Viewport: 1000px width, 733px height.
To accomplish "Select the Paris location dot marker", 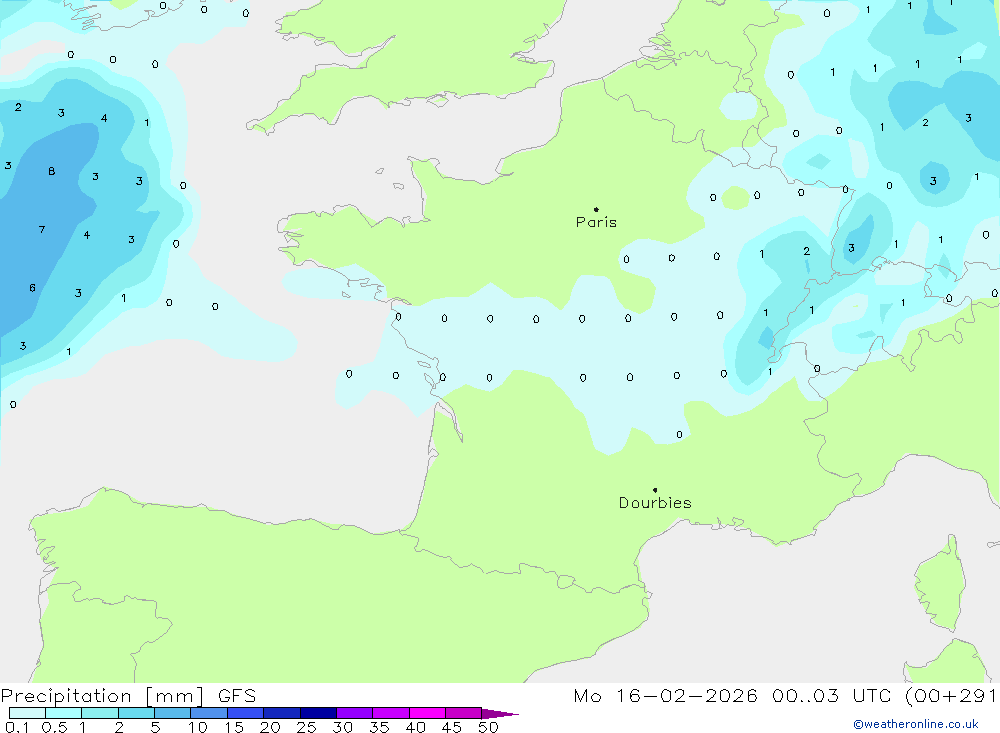I will (596, 209).
